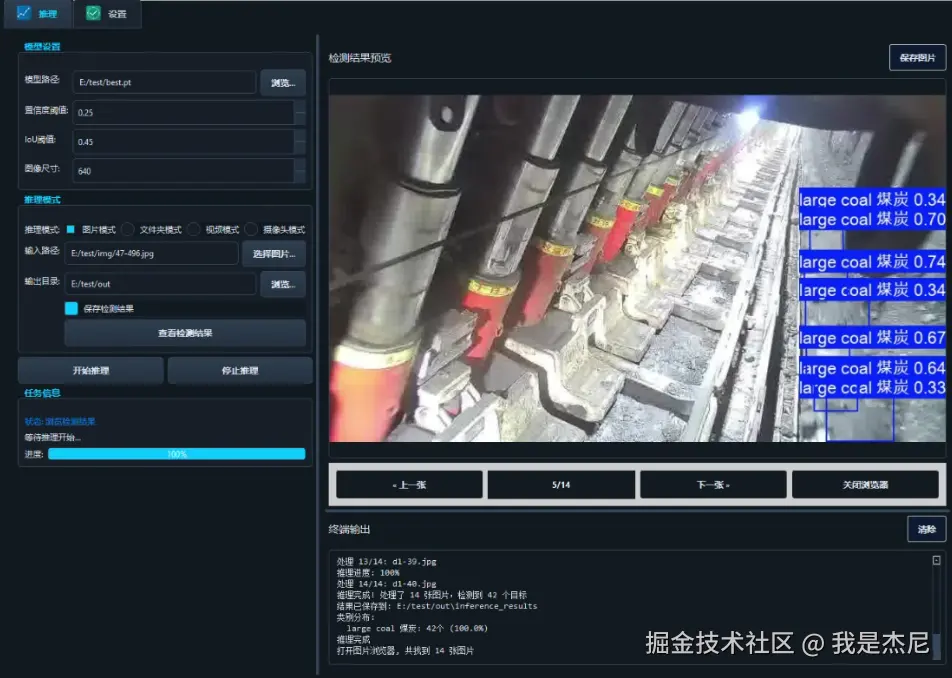Uncheck the 保存检测结果 option
This screenshot has width=952, height=678.
tap(71, 309)
